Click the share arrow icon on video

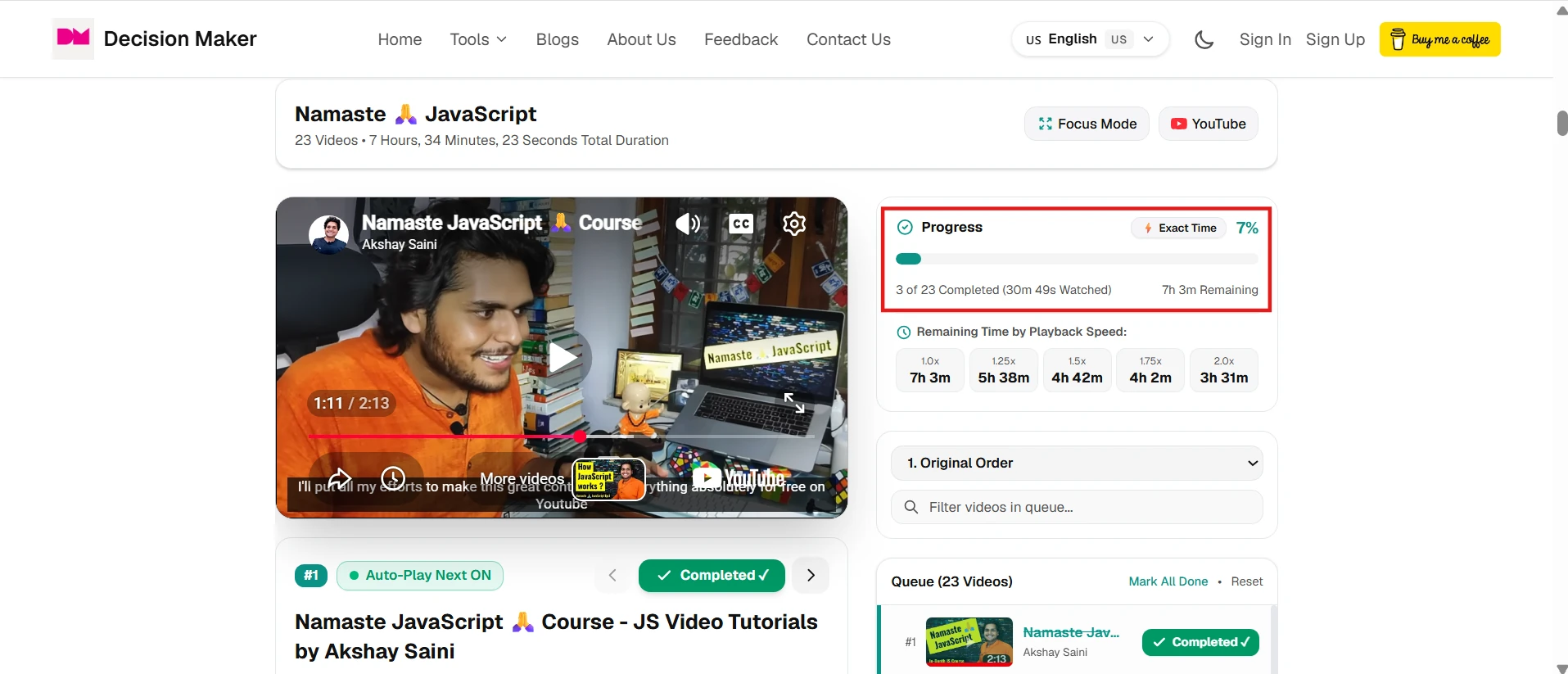pos(339,478)
